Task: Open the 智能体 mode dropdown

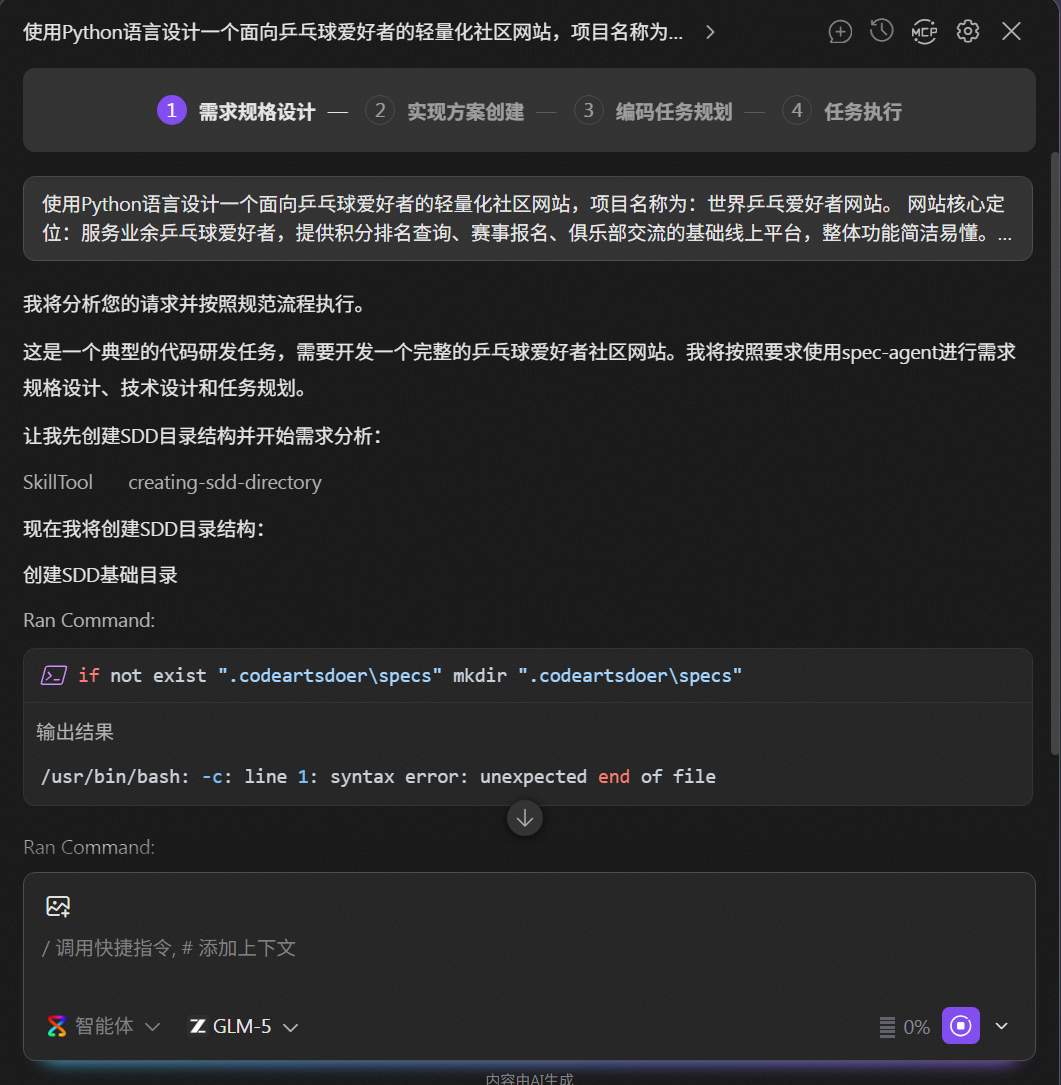Action: [x=104, y=1026]
